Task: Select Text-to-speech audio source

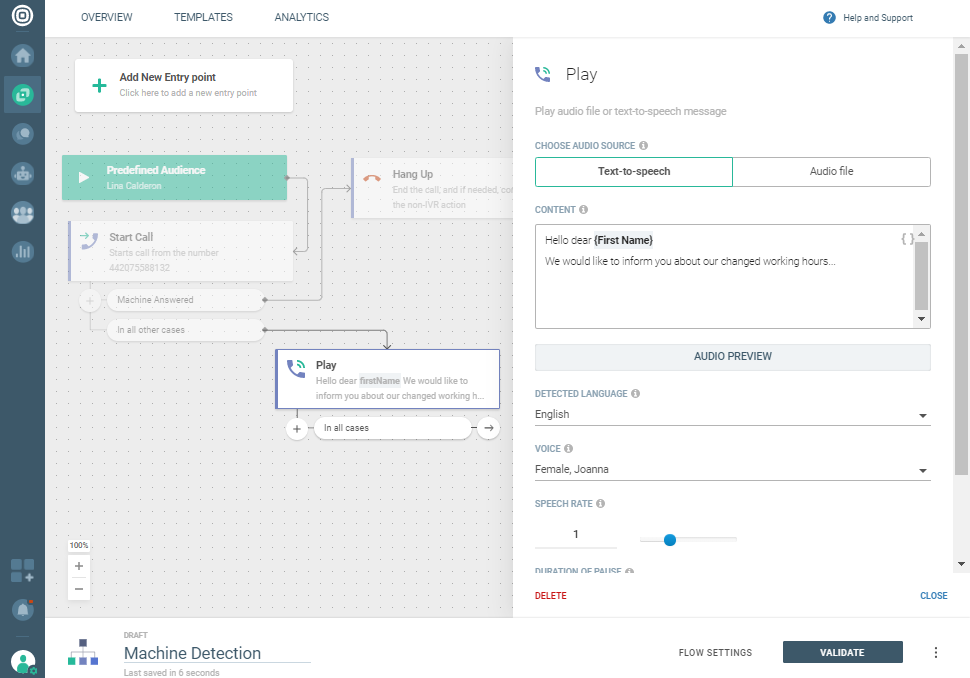Action: (x=634, y=172)
